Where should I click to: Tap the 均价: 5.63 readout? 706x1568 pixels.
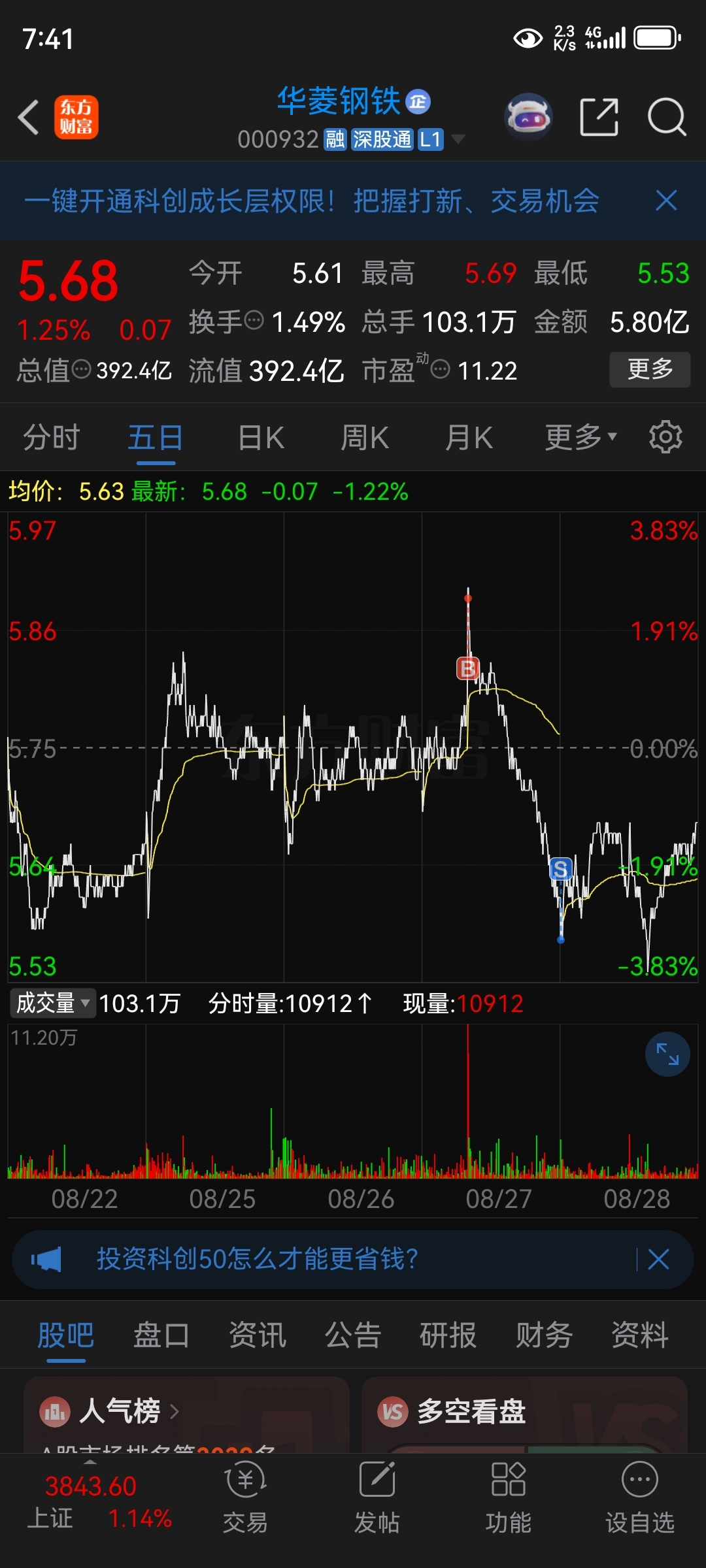click(x=66, y=491)
